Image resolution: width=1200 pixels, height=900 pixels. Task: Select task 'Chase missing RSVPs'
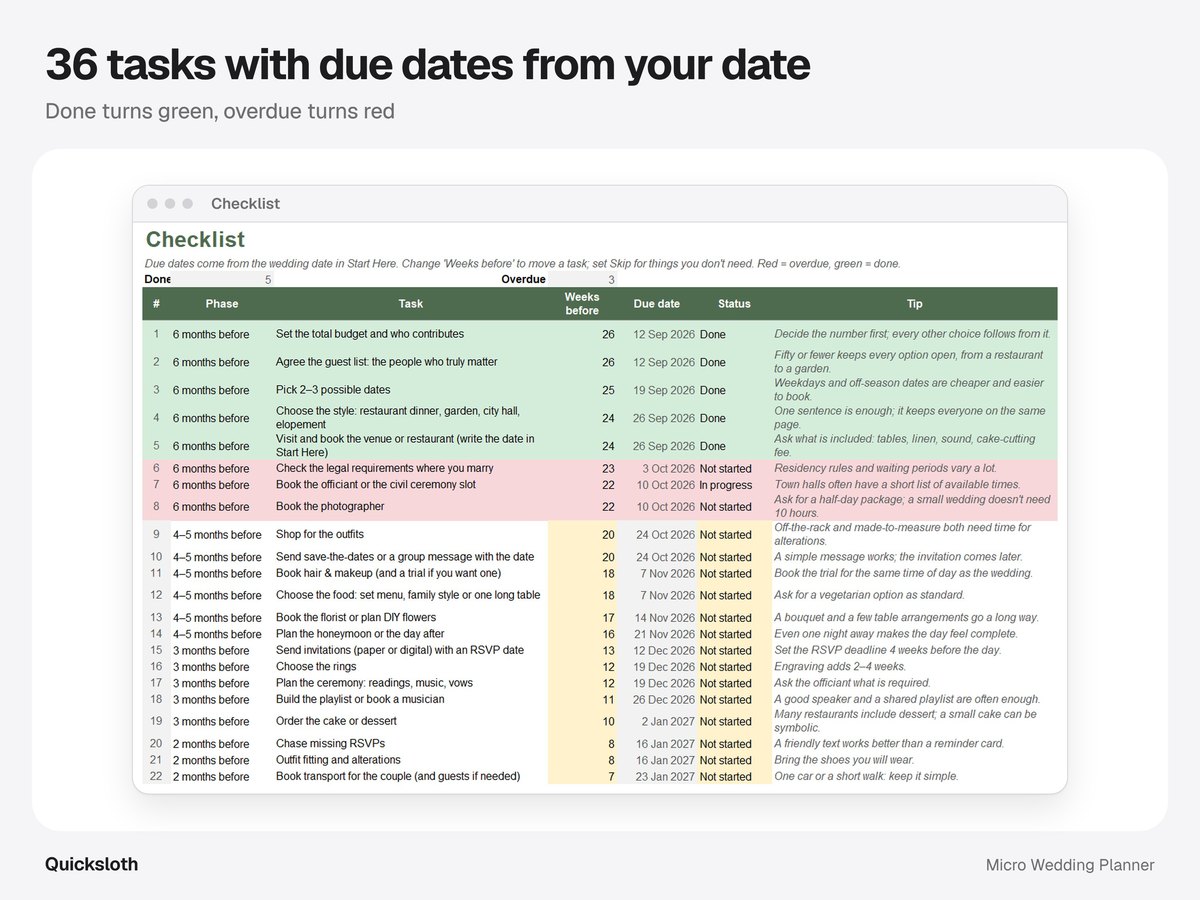point(330,744)
